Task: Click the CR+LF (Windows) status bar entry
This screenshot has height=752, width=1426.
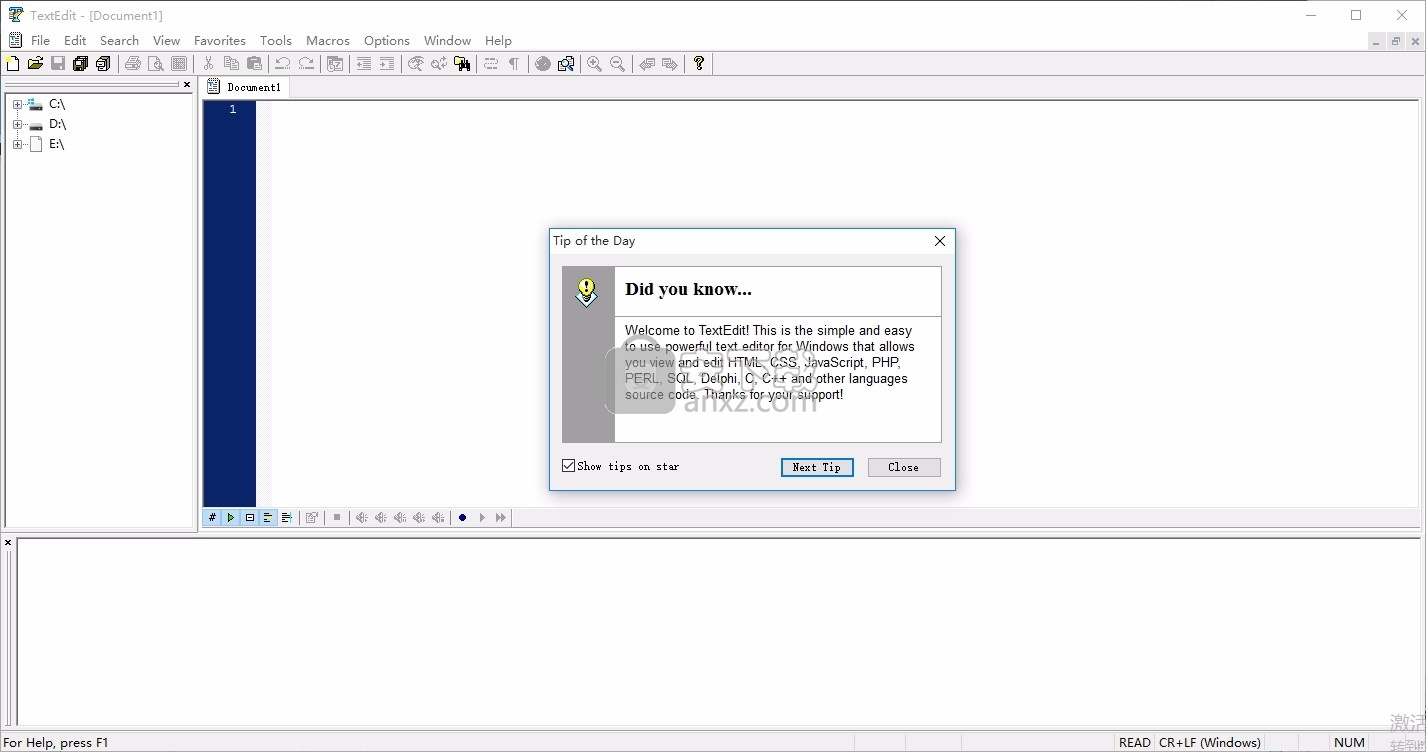Action: coord(1210,743)
